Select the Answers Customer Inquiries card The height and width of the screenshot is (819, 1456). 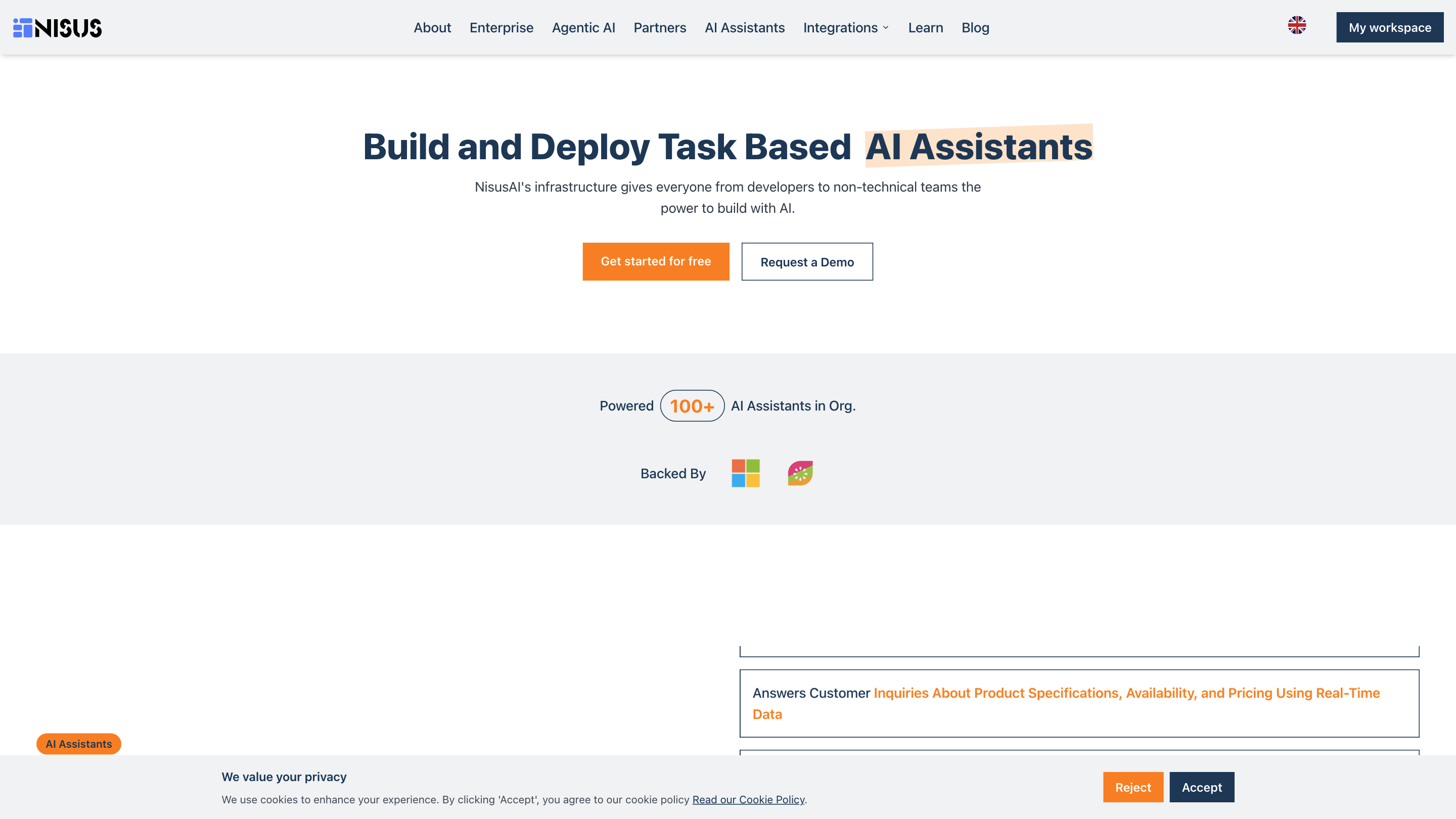pos(1078,703)
